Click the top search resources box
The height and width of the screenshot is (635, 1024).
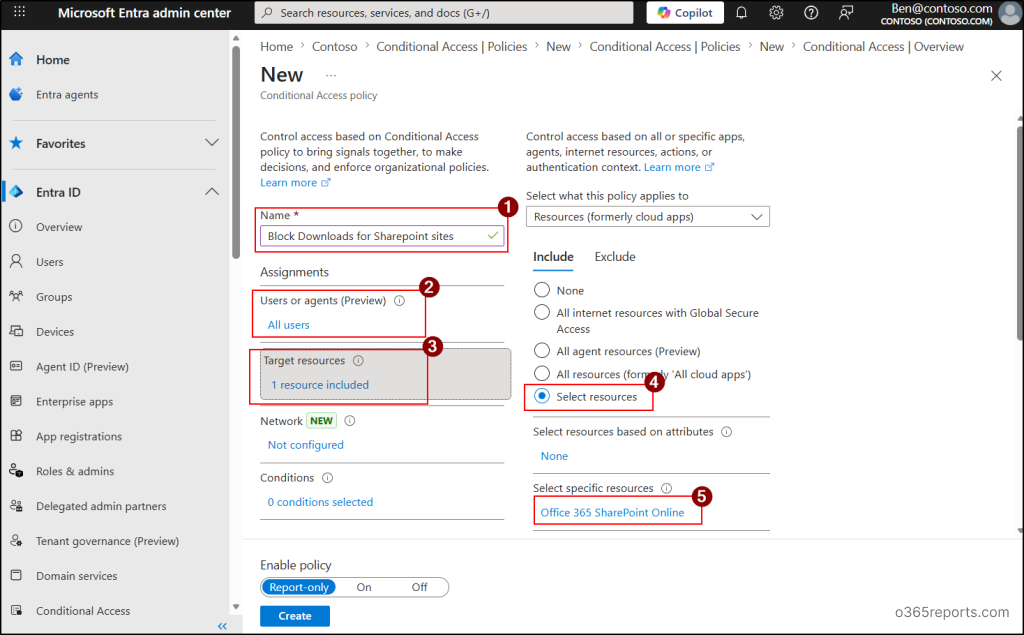443,12
